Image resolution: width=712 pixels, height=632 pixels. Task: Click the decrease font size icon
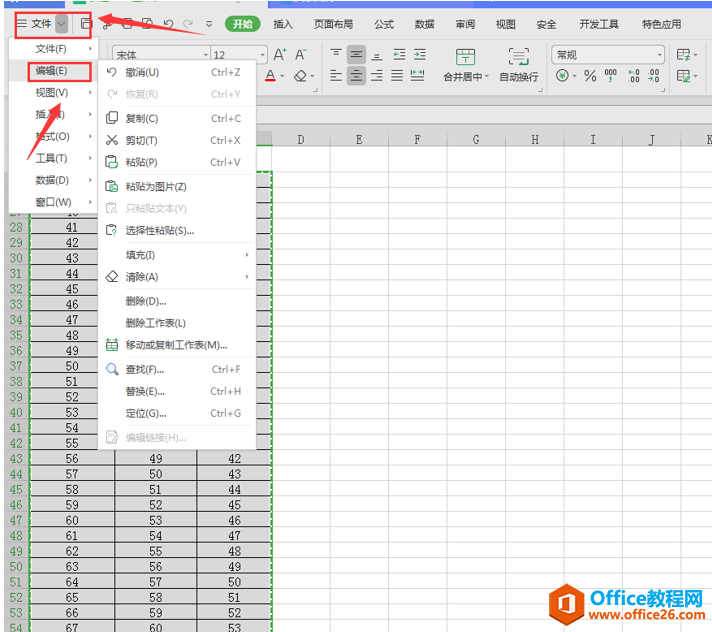301,55
